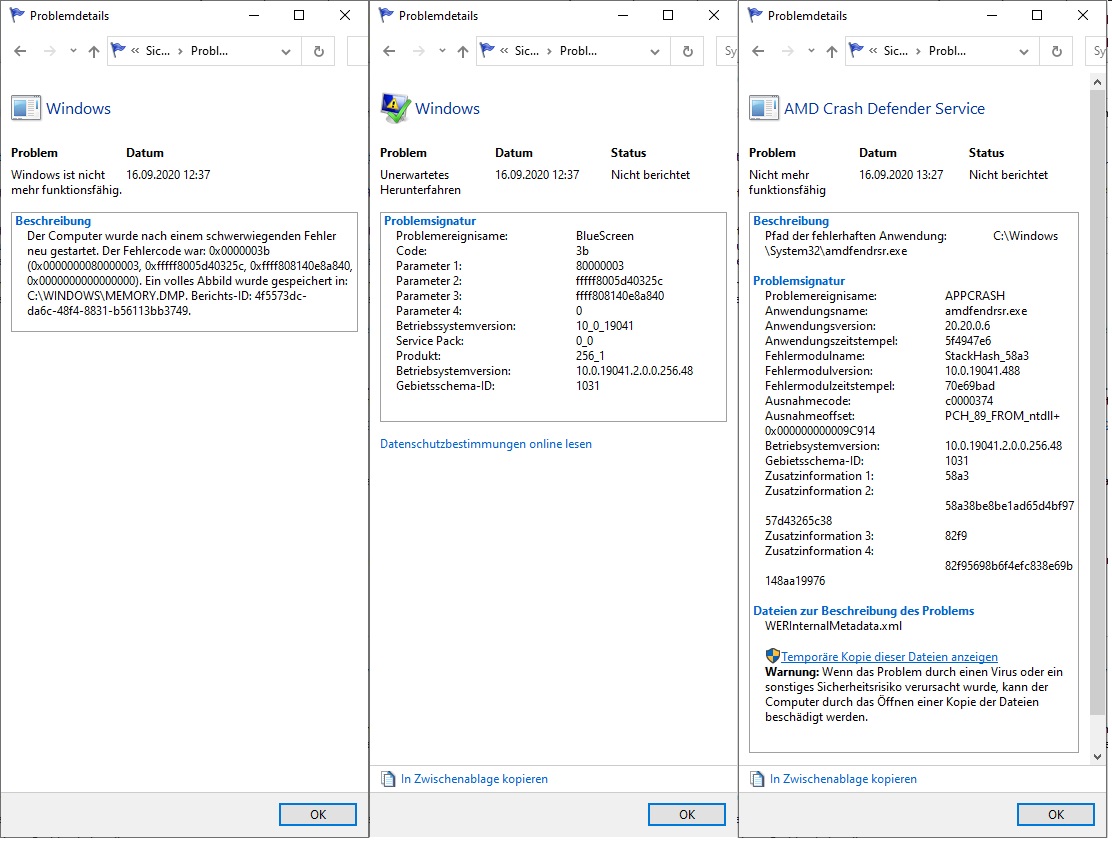The width and height of the screenshot is (1112, 842).
Task: Click the Windows report icon in first window
Action: pyautogui.click(x=26, y=108)
